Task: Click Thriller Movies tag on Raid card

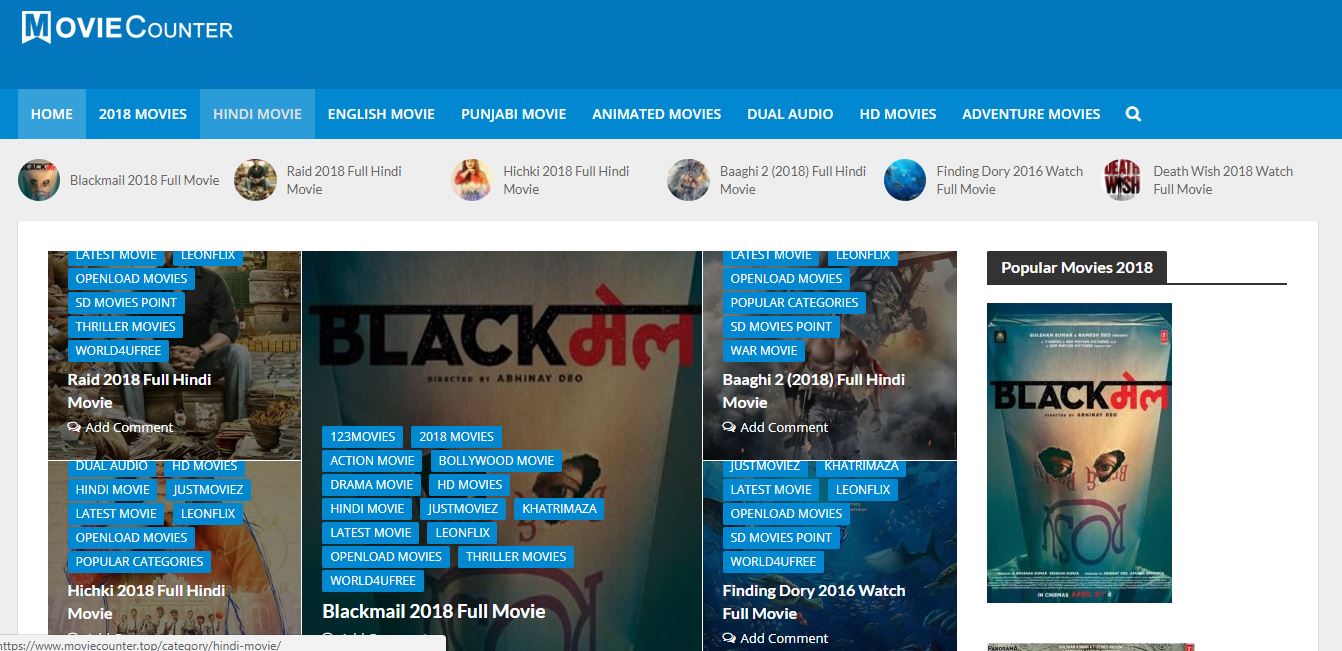Action: tap(125, 326)
